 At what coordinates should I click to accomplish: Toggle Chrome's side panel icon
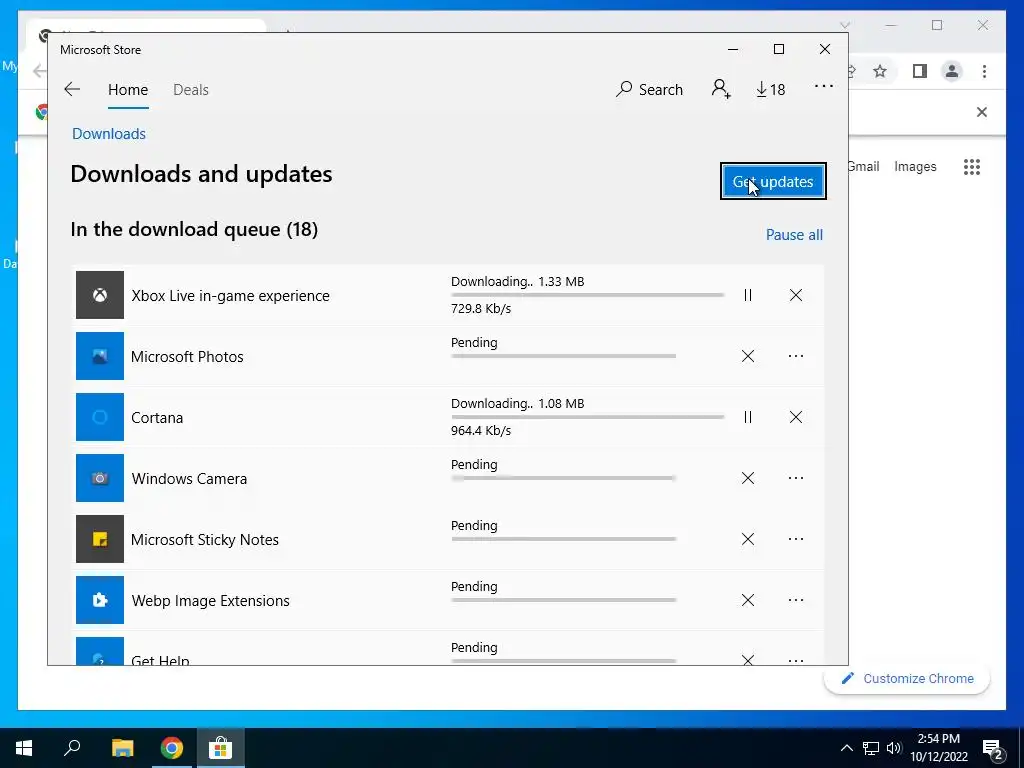(x=920, y=71)
